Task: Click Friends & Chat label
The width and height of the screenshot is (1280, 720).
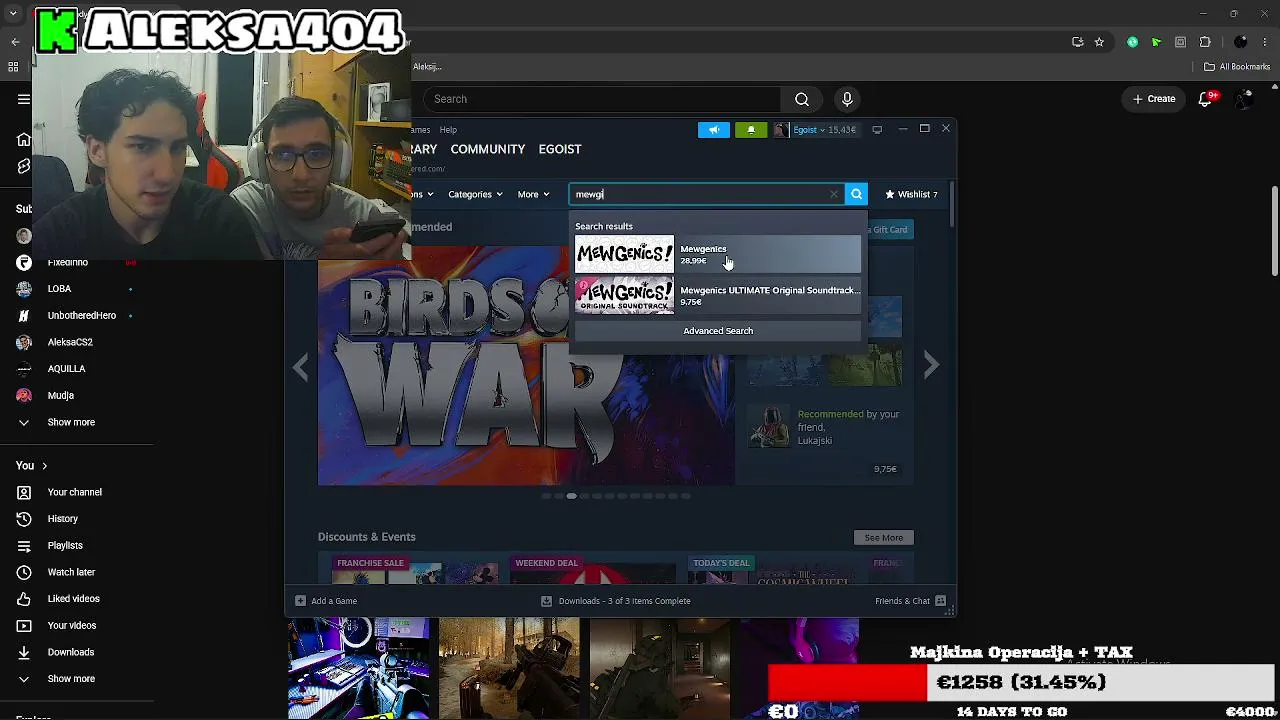Action: pyautogui.click(x=903, y=601)
